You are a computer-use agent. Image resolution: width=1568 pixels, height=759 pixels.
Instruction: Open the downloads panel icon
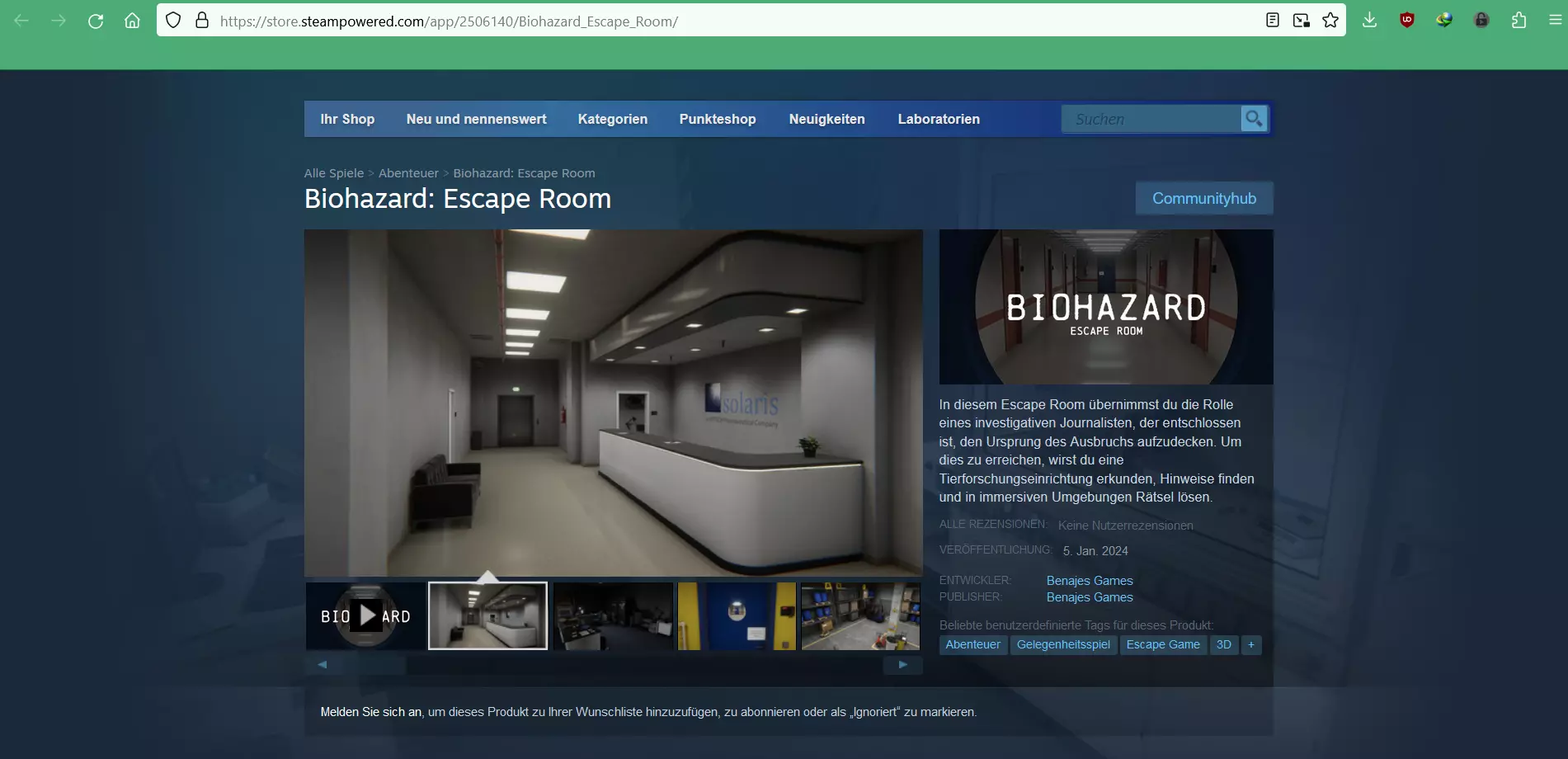[x=1369, y=21]
